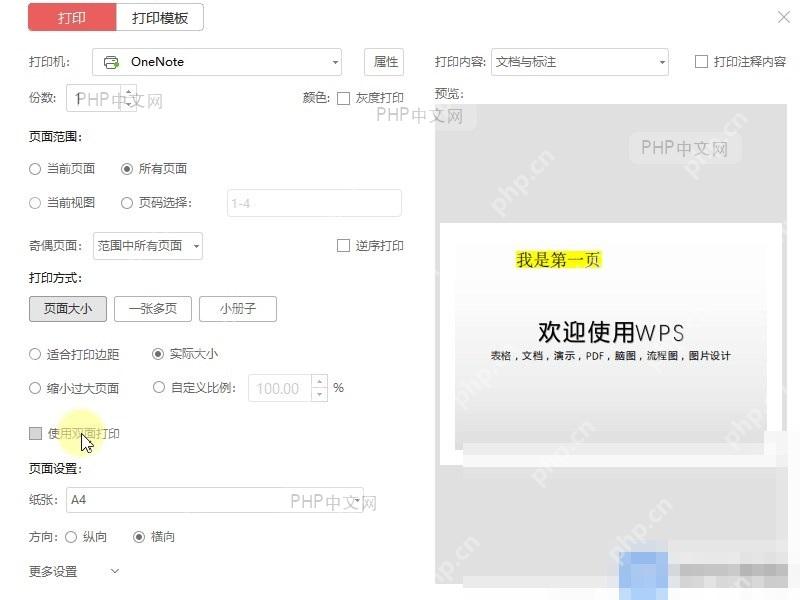Screen dimensions: 800x600
Task: Decrease custom scale with down arrow
Action: [319, 395]
